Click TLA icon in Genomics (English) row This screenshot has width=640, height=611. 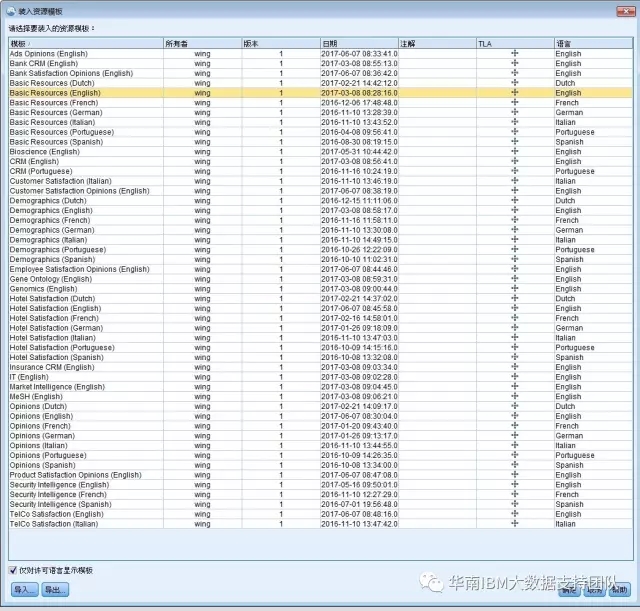515,289
